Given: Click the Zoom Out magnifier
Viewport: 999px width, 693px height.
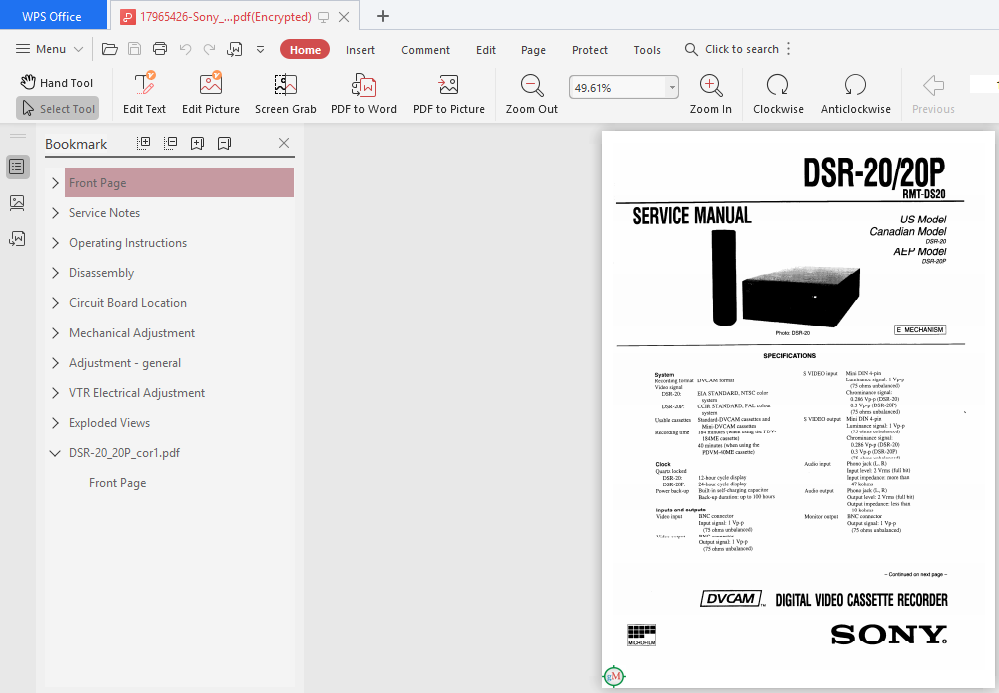Looking at the screenshot, I should tap(531, 93).
